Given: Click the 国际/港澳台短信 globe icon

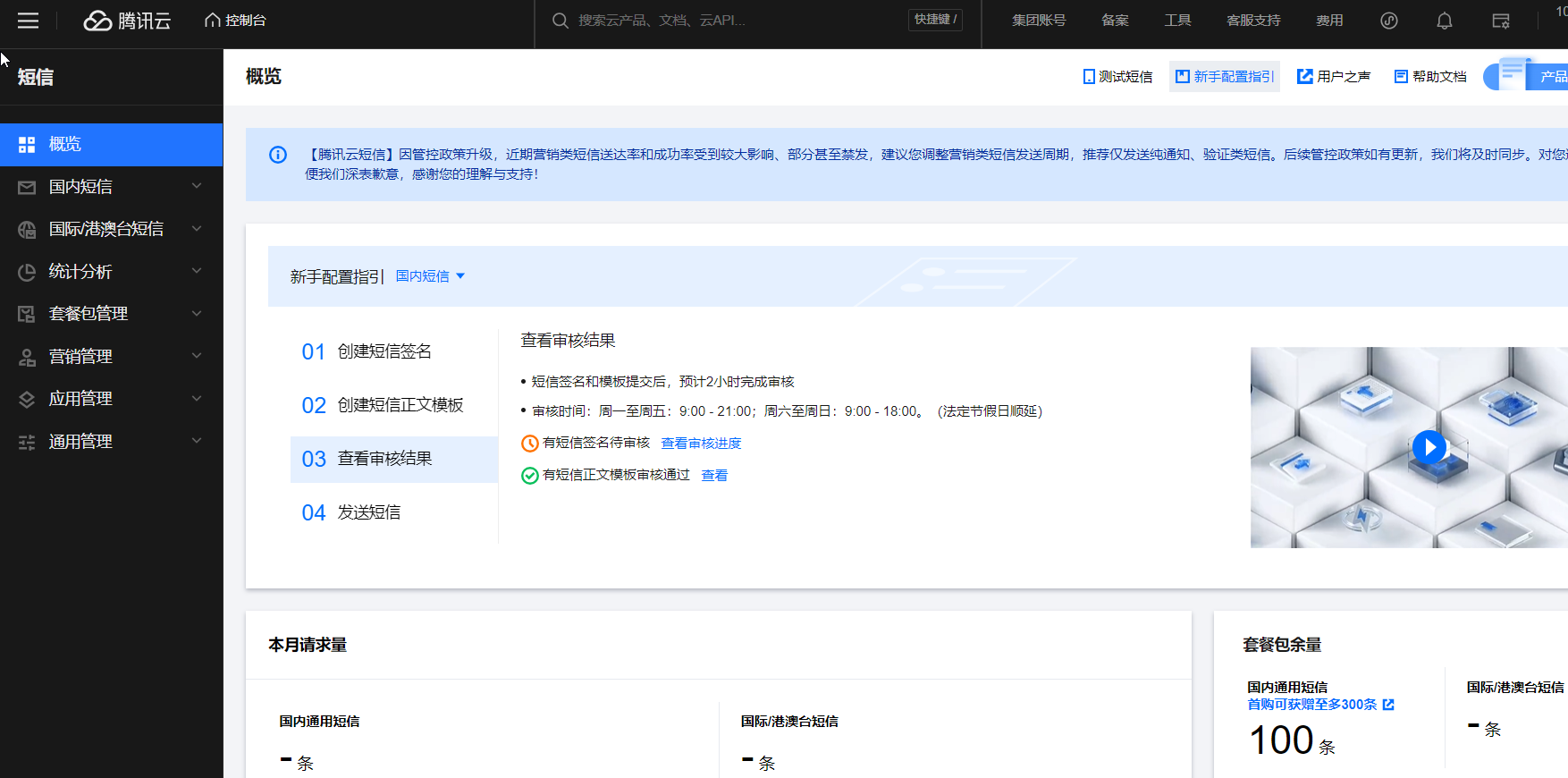Looking at the screenshot, I should tap(27, 230).
